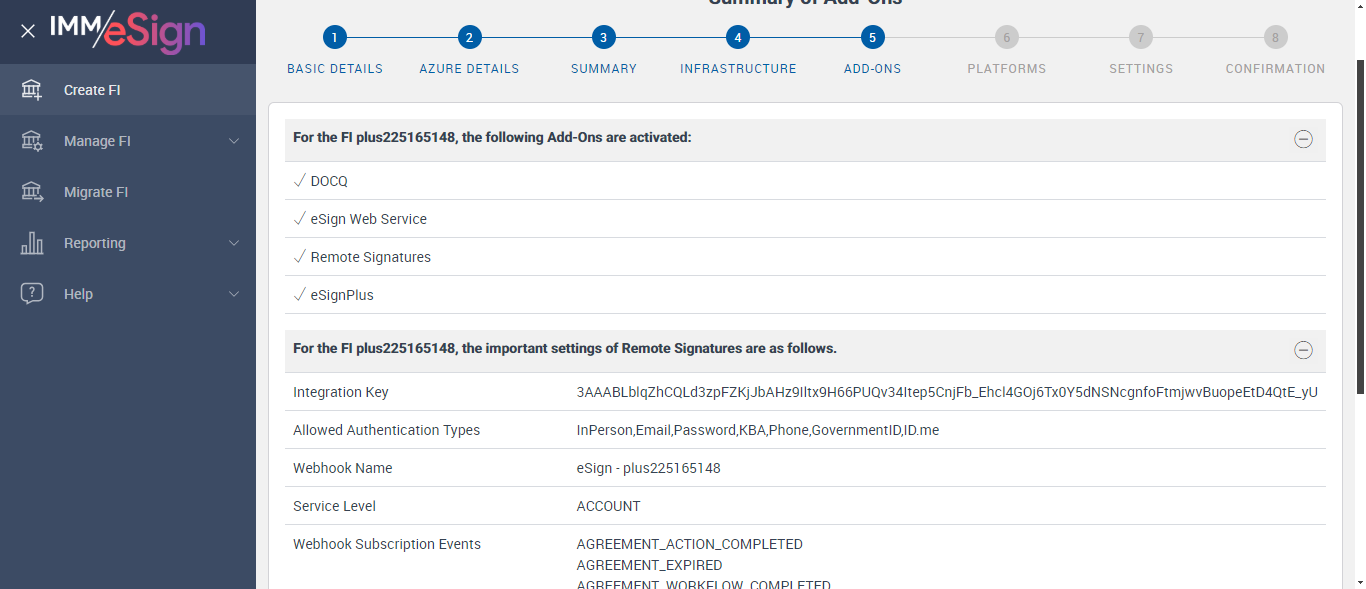
Task: Click the DOCQ add-on row
Action: [805, 181]
